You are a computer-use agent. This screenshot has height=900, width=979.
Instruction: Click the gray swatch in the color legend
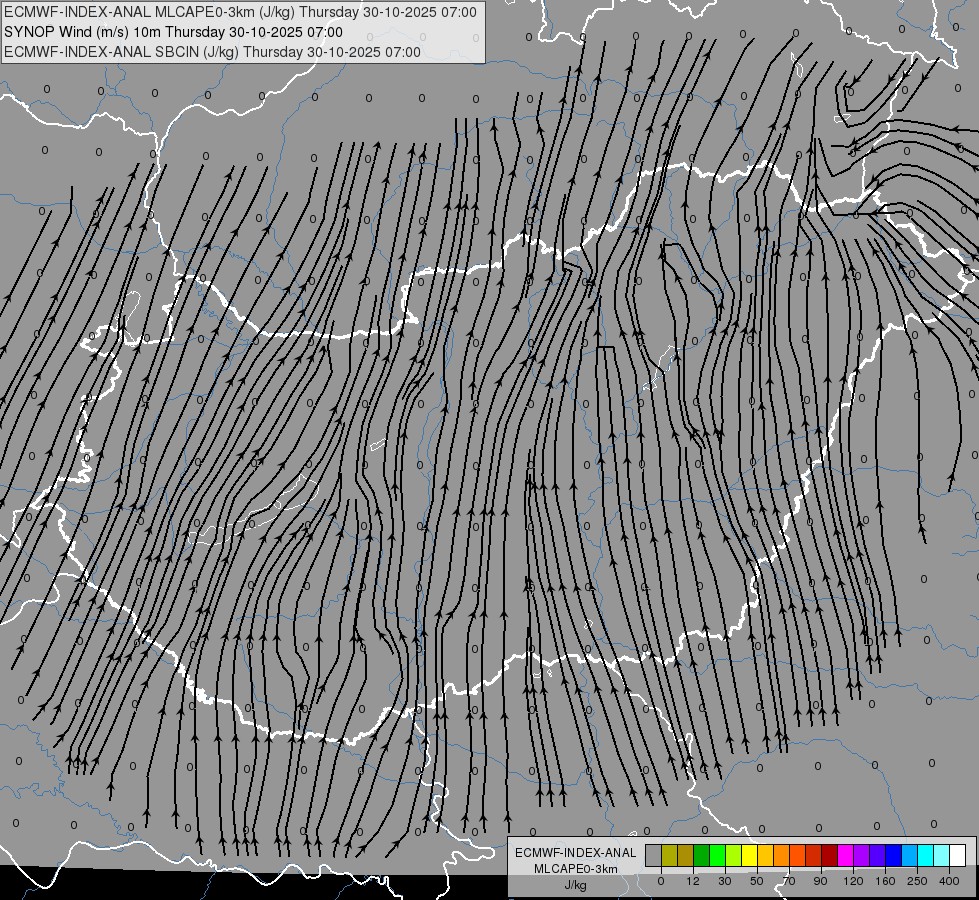(654, 855)
